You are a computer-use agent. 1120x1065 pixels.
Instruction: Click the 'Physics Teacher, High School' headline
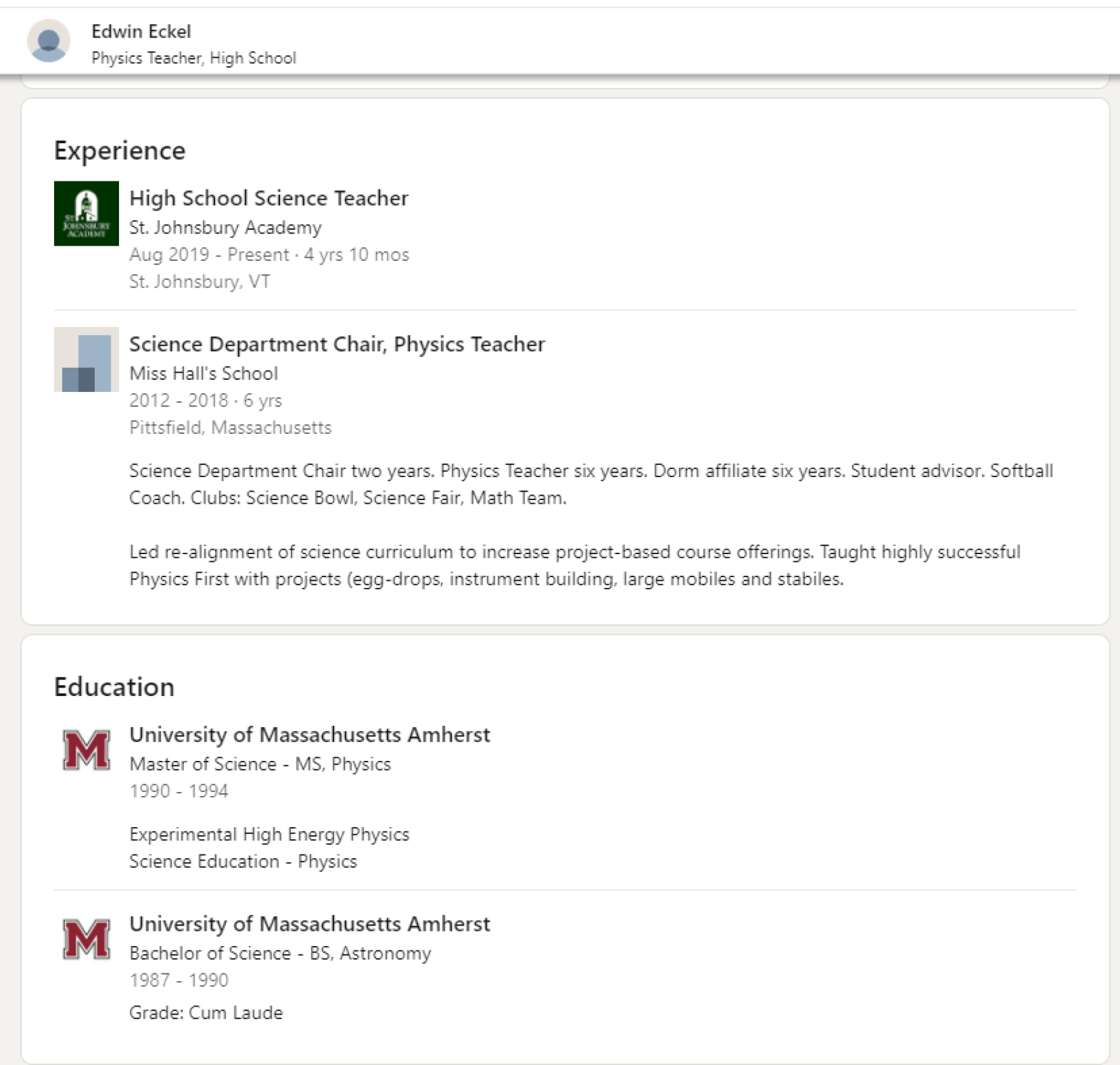click(193, 58)
